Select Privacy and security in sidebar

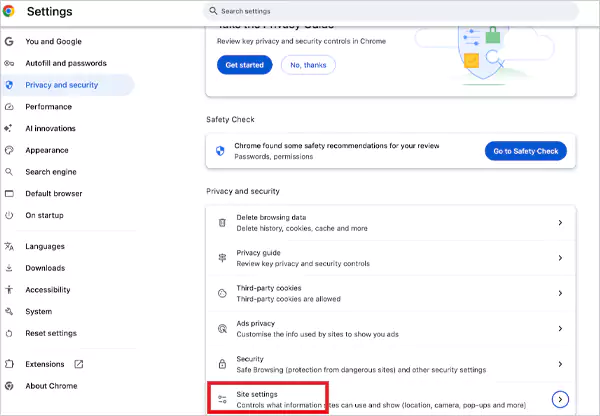point(68,85)
